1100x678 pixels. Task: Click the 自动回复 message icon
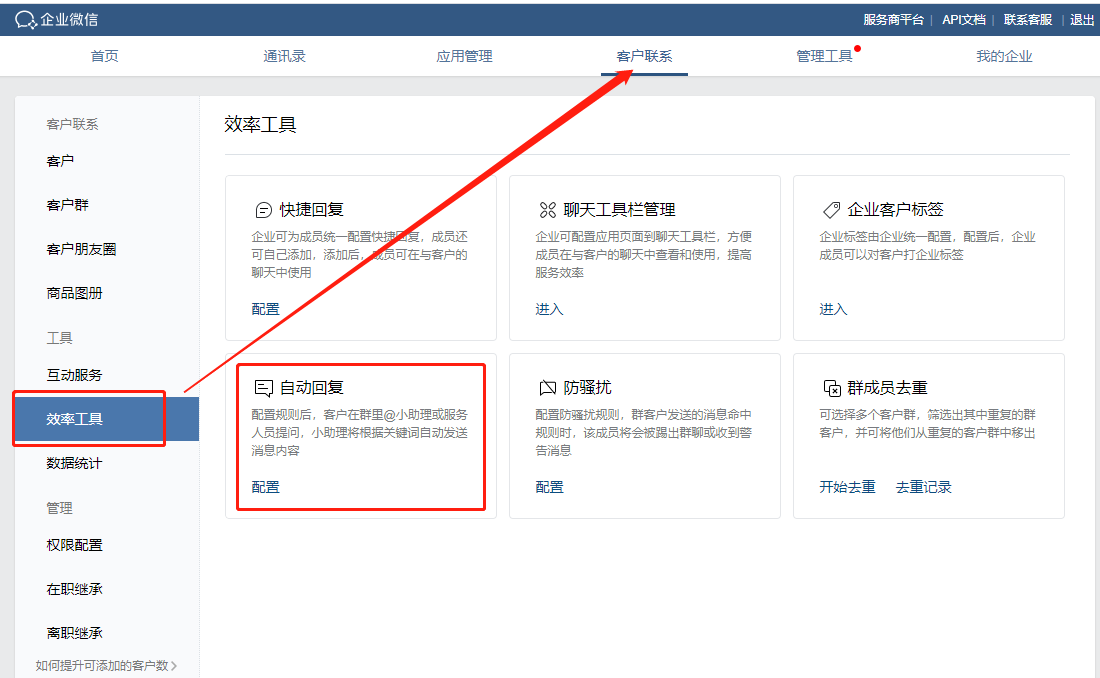263,388
